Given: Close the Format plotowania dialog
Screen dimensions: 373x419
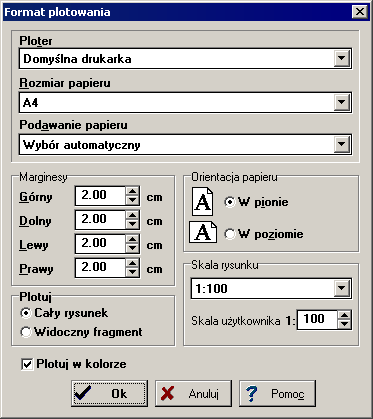Looking at the screenshot, I should pyautogui.click(x=360, y=12).
